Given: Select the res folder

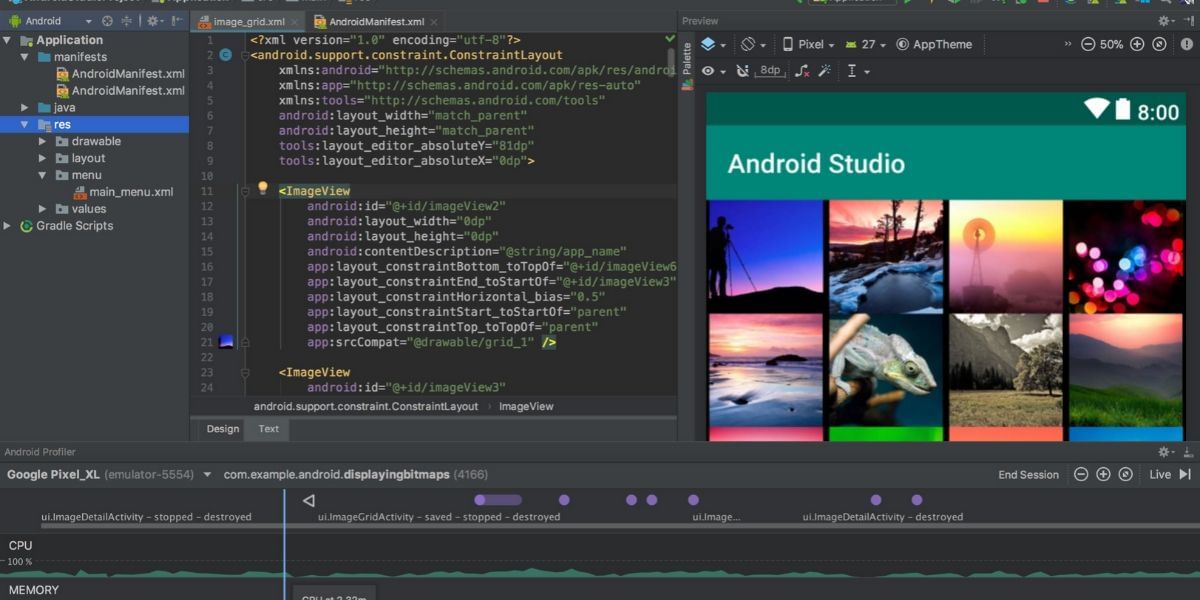Looking at the screenshot, I should [x=94, y=124].
